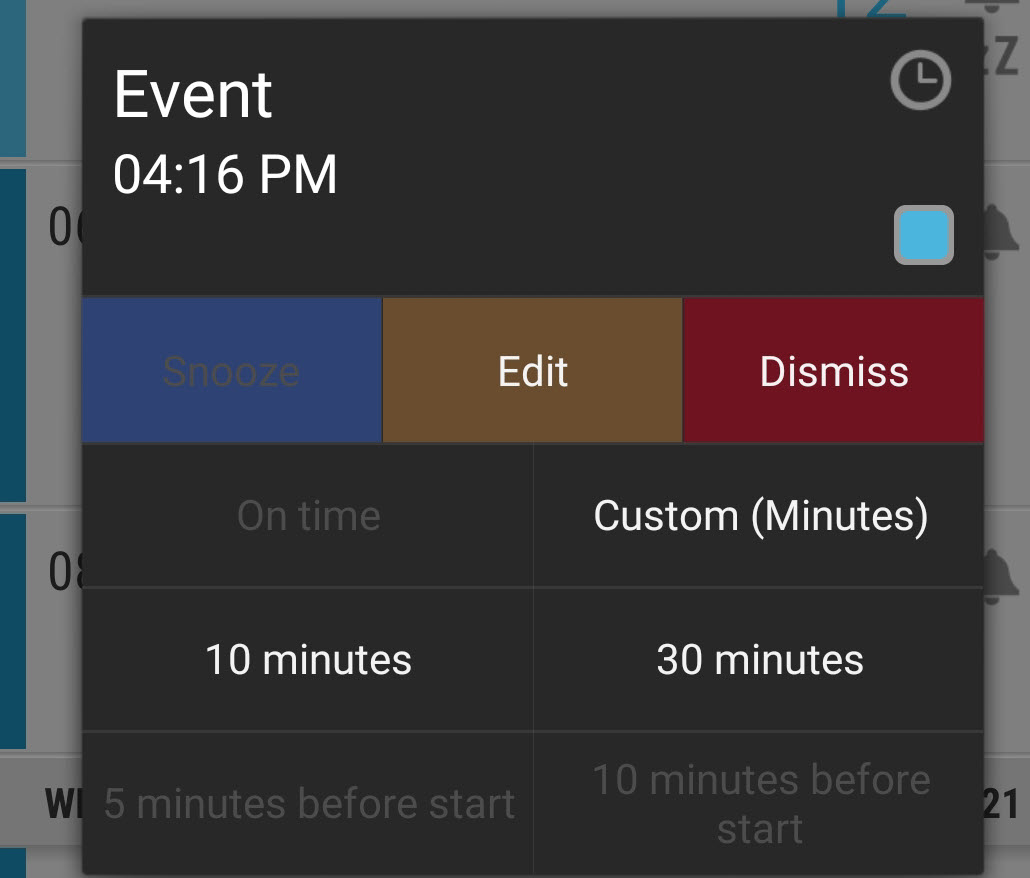Select the On time option
This screenshot has width=1030, height=878.
pos(308,515)
